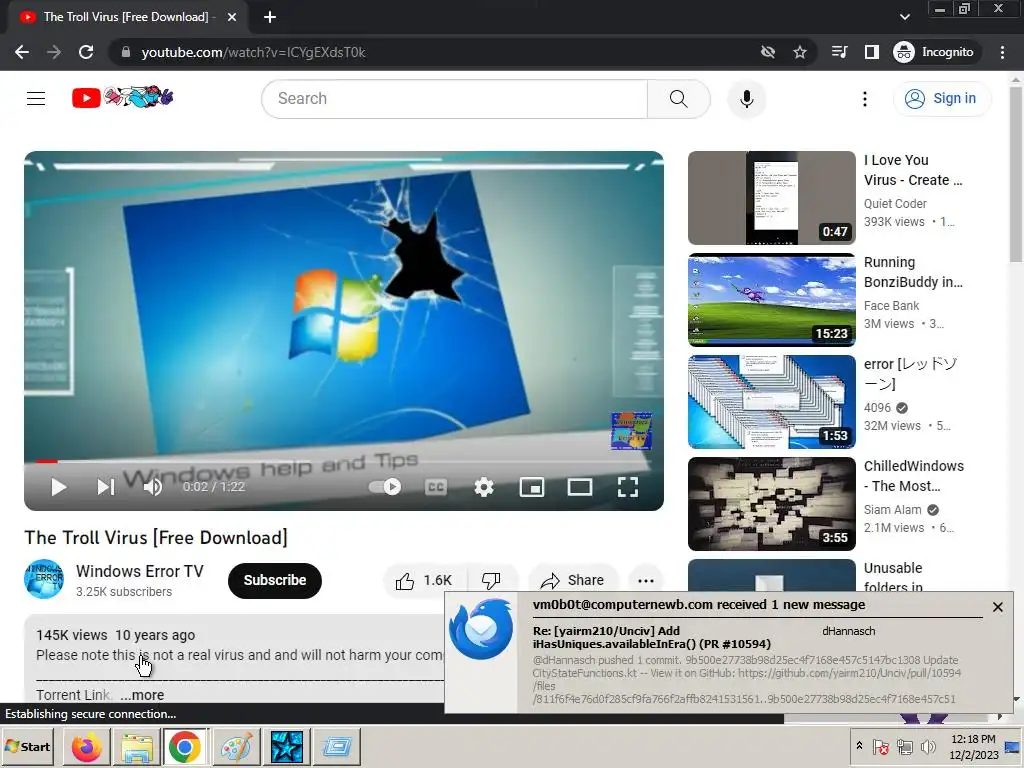Play the video

click(59, 487)
